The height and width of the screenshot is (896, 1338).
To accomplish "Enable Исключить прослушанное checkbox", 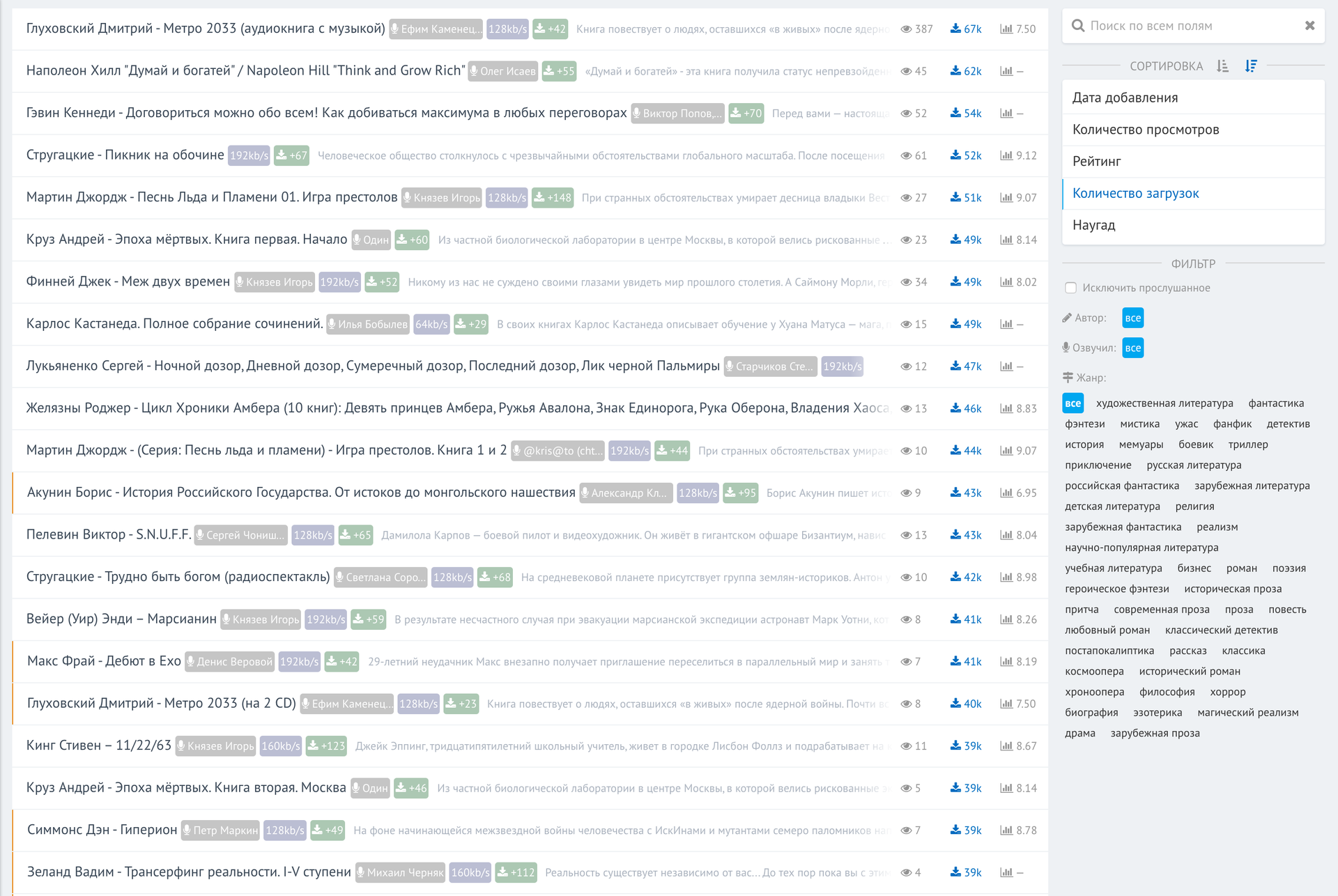I will (x=1071, y=288).
